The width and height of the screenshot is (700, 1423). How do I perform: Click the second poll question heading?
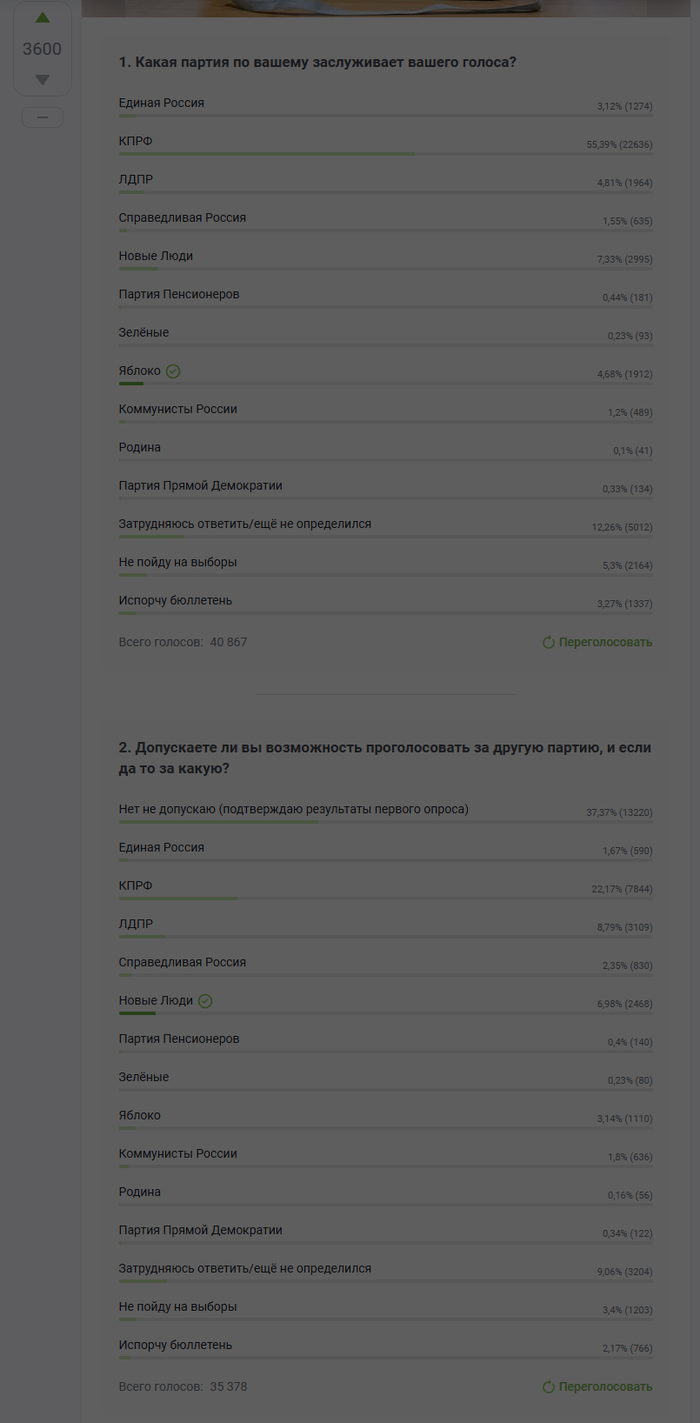pyautogui.click(x=385, y=758)
